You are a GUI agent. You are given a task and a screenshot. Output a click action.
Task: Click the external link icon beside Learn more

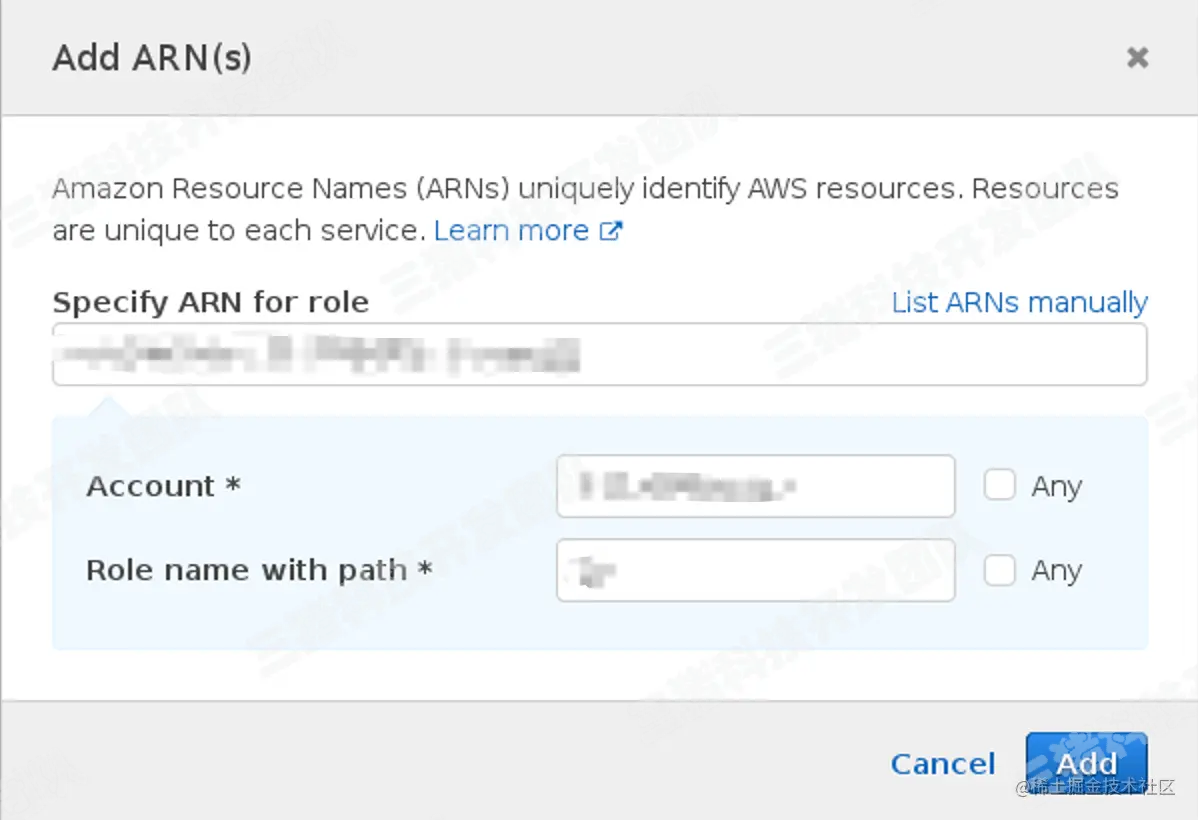pyautogui.click(x=610, y=231)
